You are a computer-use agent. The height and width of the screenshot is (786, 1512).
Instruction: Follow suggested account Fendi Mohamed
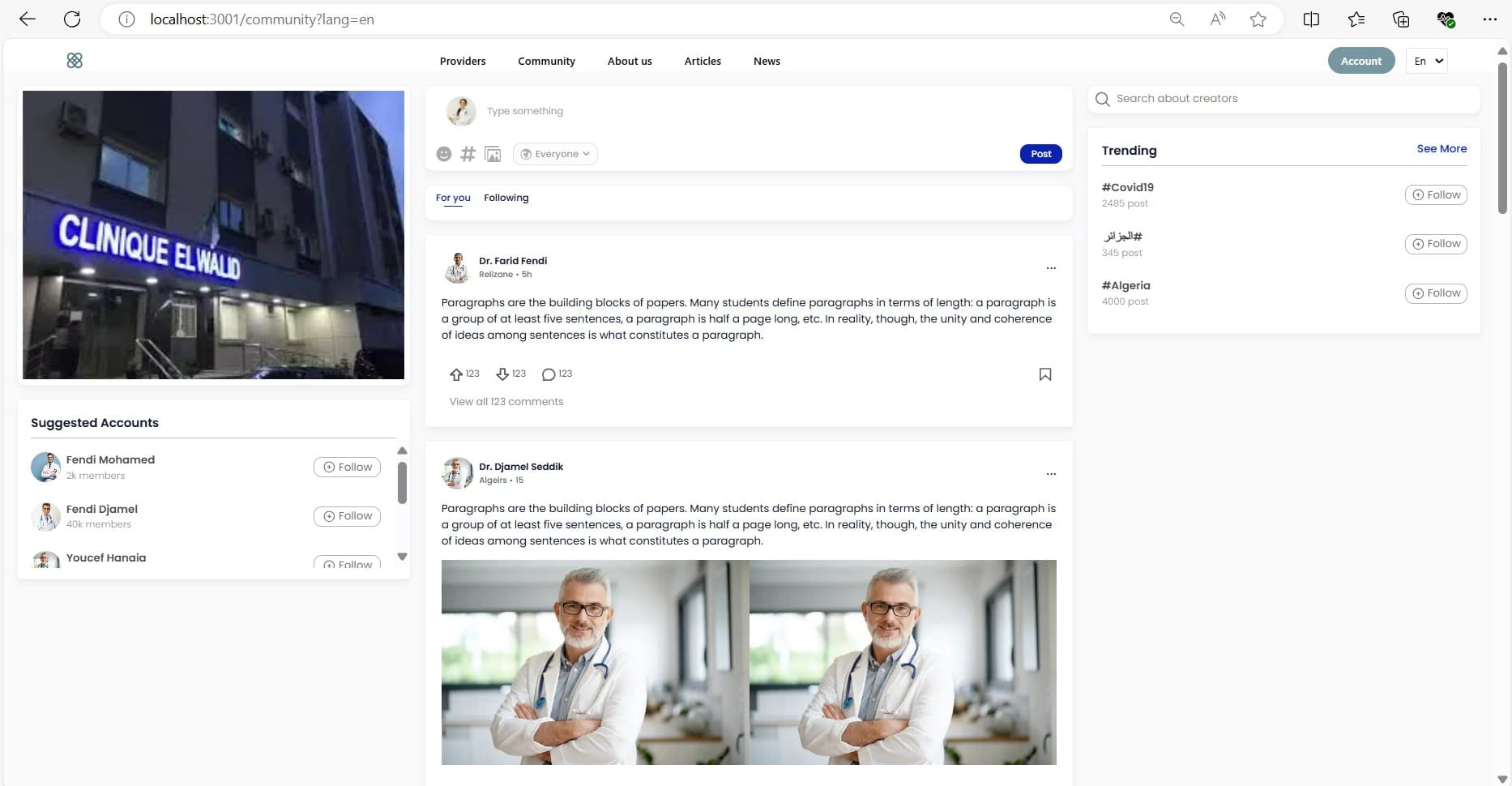pos(347,468)
